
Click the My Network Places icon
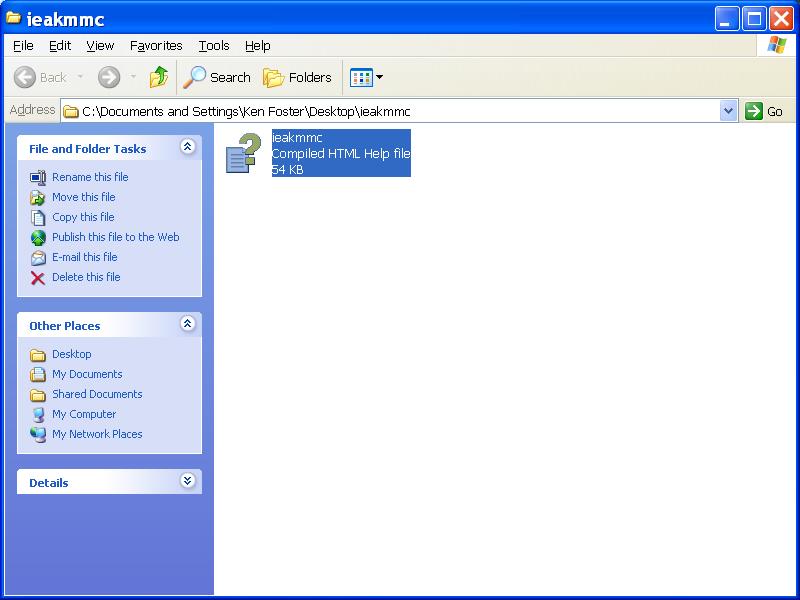tap(38, 435)
